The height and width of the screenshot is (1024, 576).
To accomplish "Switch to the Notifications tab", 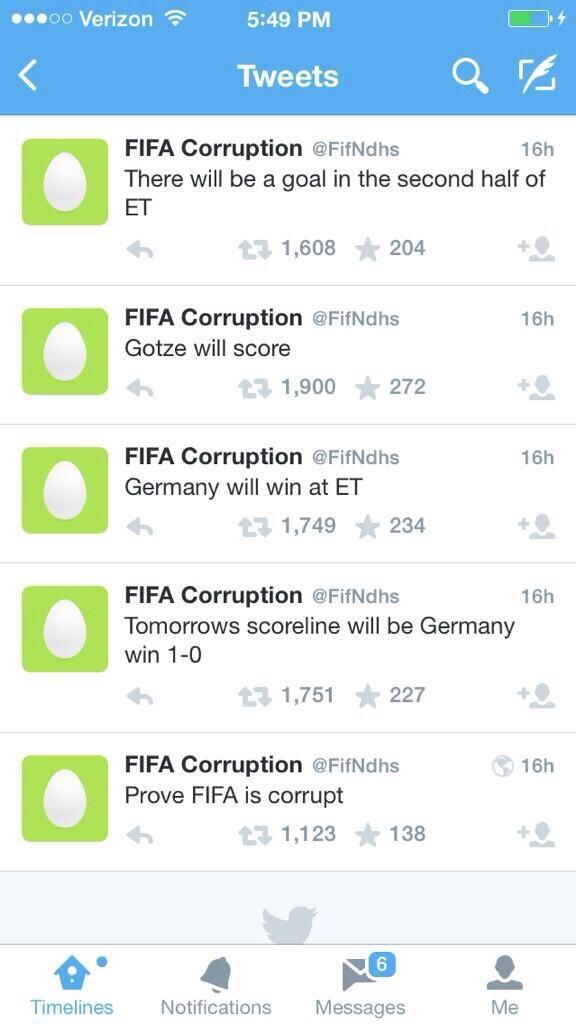I will [x=216, y=986].
